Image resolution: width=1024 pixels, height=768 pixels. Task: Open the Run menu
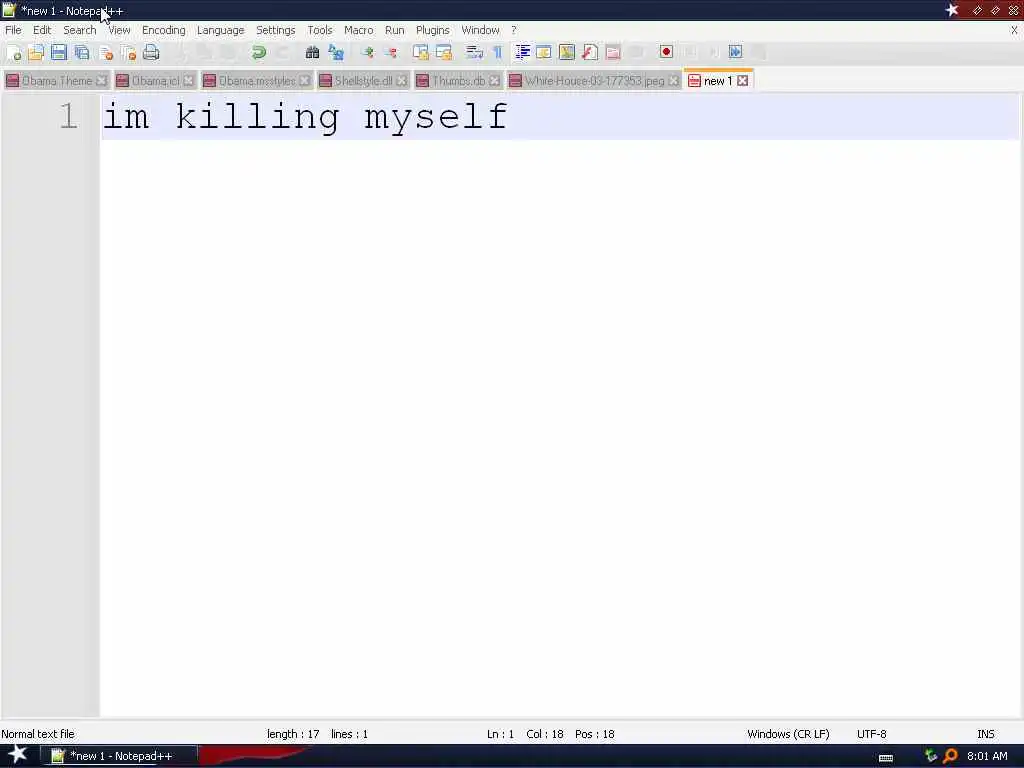point(394,30)
